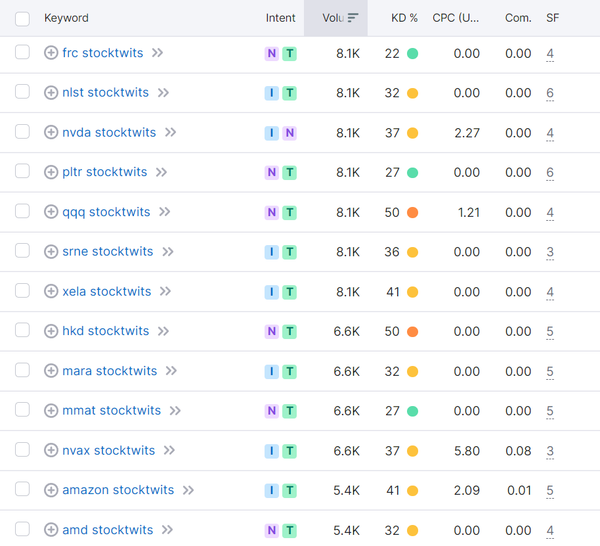Click plus icon next to nvax stocktwits
The width and height of the screenshot is (600, 546).
tap(51, 451)
